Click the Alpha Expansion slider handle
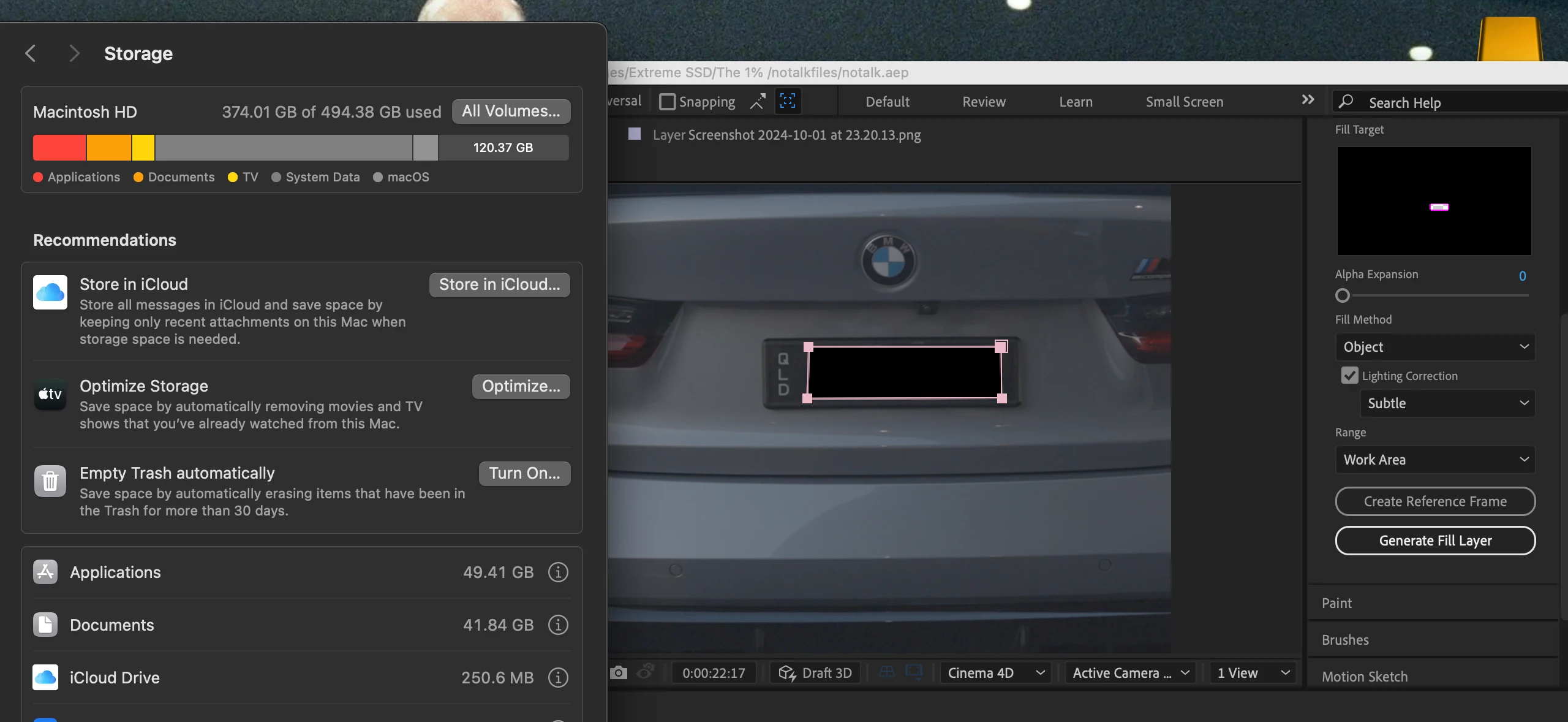1568x722 pixels. pyautogui.click(x=1343, y=295)
